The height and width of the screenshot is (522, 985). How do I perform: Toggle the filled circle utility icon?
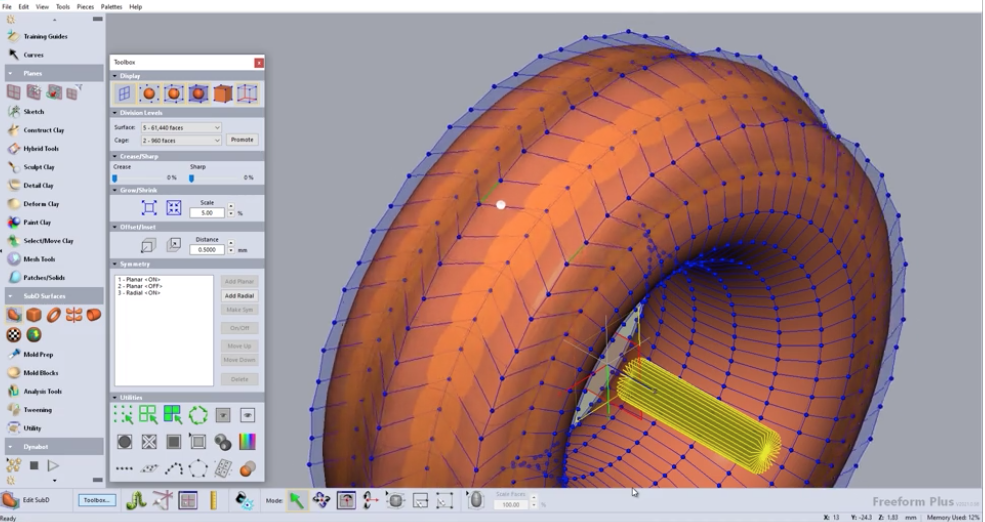(x=124, y=442)
